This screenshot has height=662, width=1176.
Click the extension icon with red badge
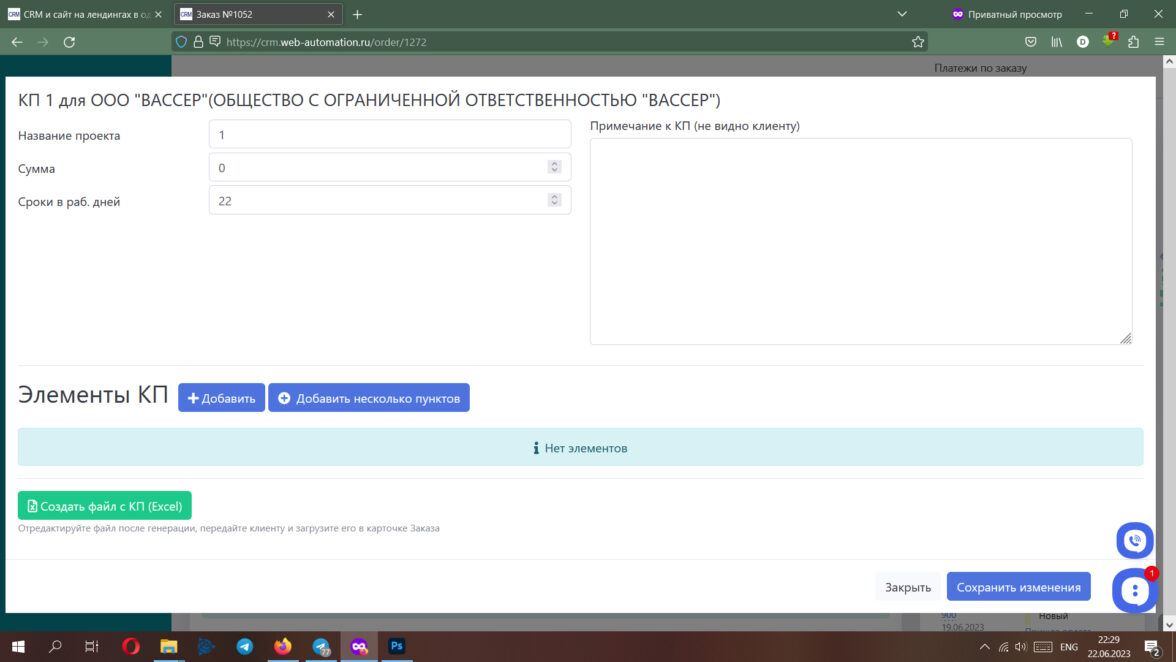tap(1108, 40)
